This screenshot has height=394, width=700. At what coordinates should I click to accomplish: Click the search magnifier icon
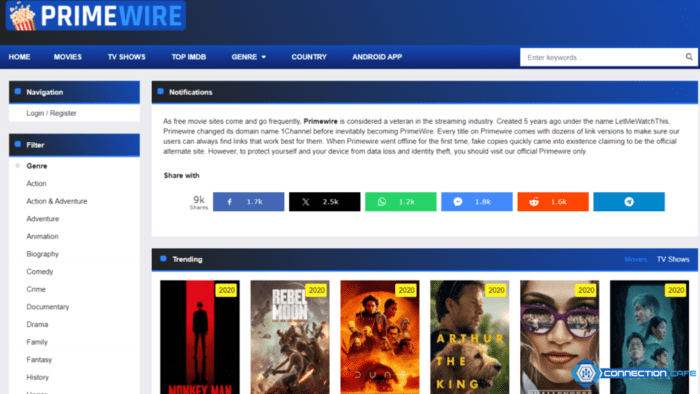coord(689,57)
